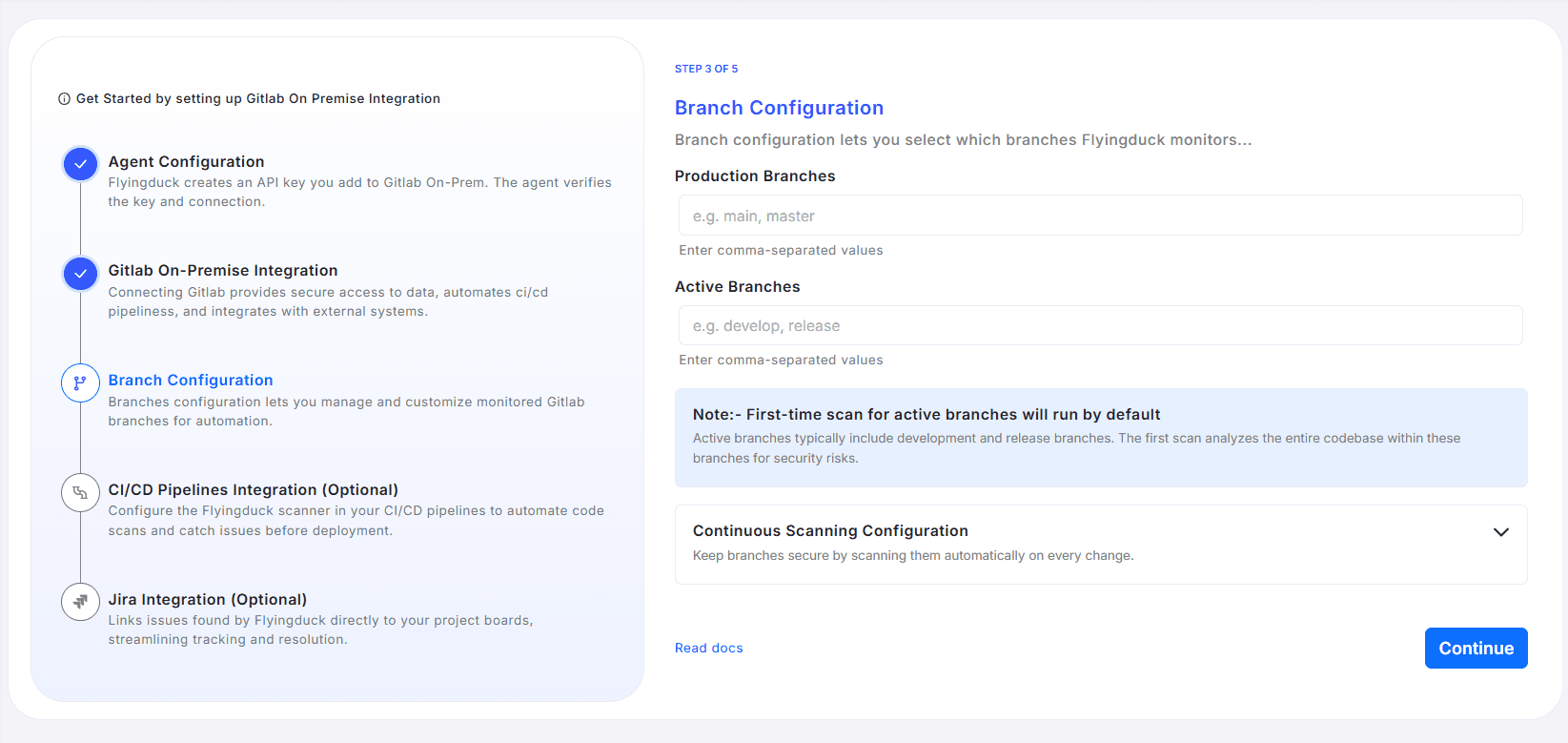Click the STEP 3 OF 5 label
This screenshot has width=1568, height=743.
coord(705,69)
